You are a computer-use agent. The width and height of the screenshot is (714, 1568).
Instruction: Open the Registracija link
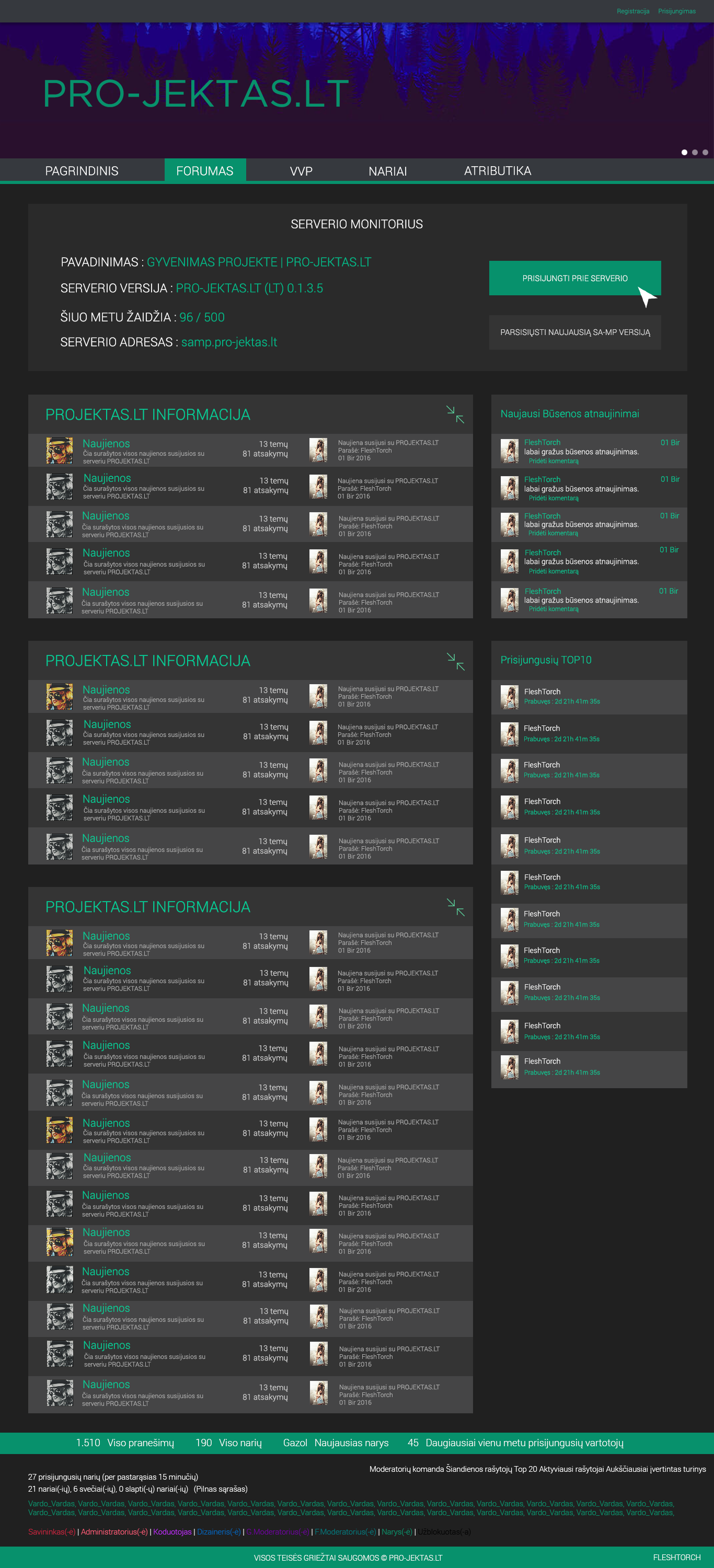(632, 11)
